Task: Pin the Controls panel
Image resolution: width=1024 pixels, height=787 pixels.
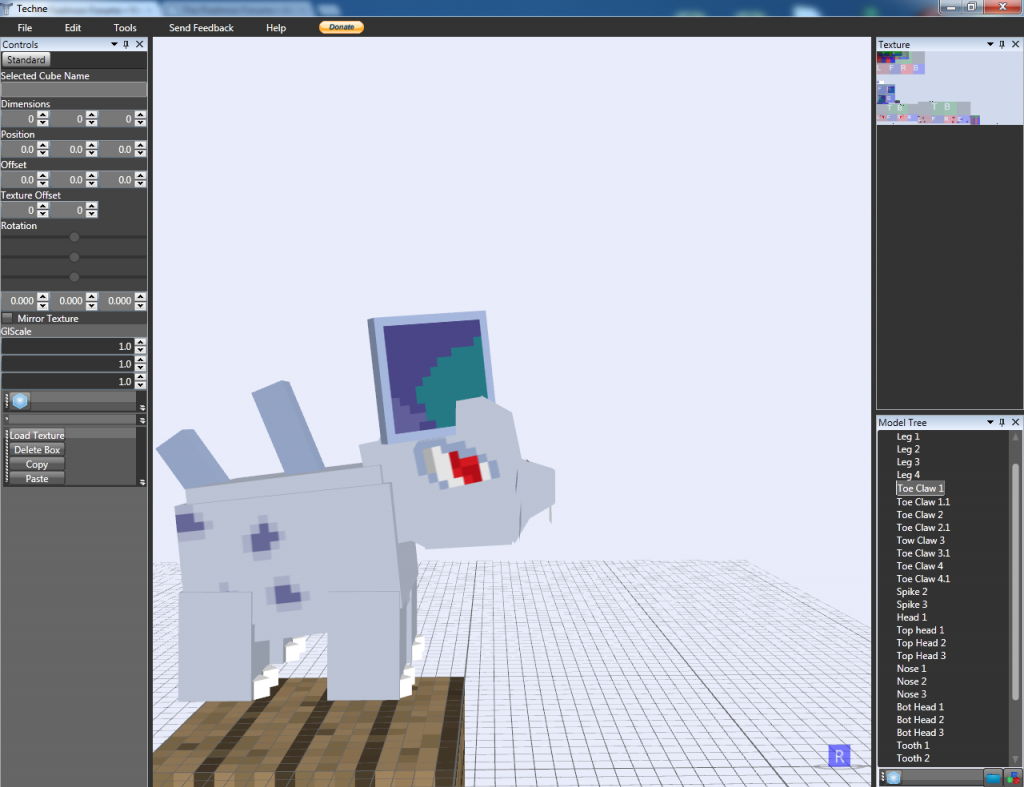Action: pos(126,45)
